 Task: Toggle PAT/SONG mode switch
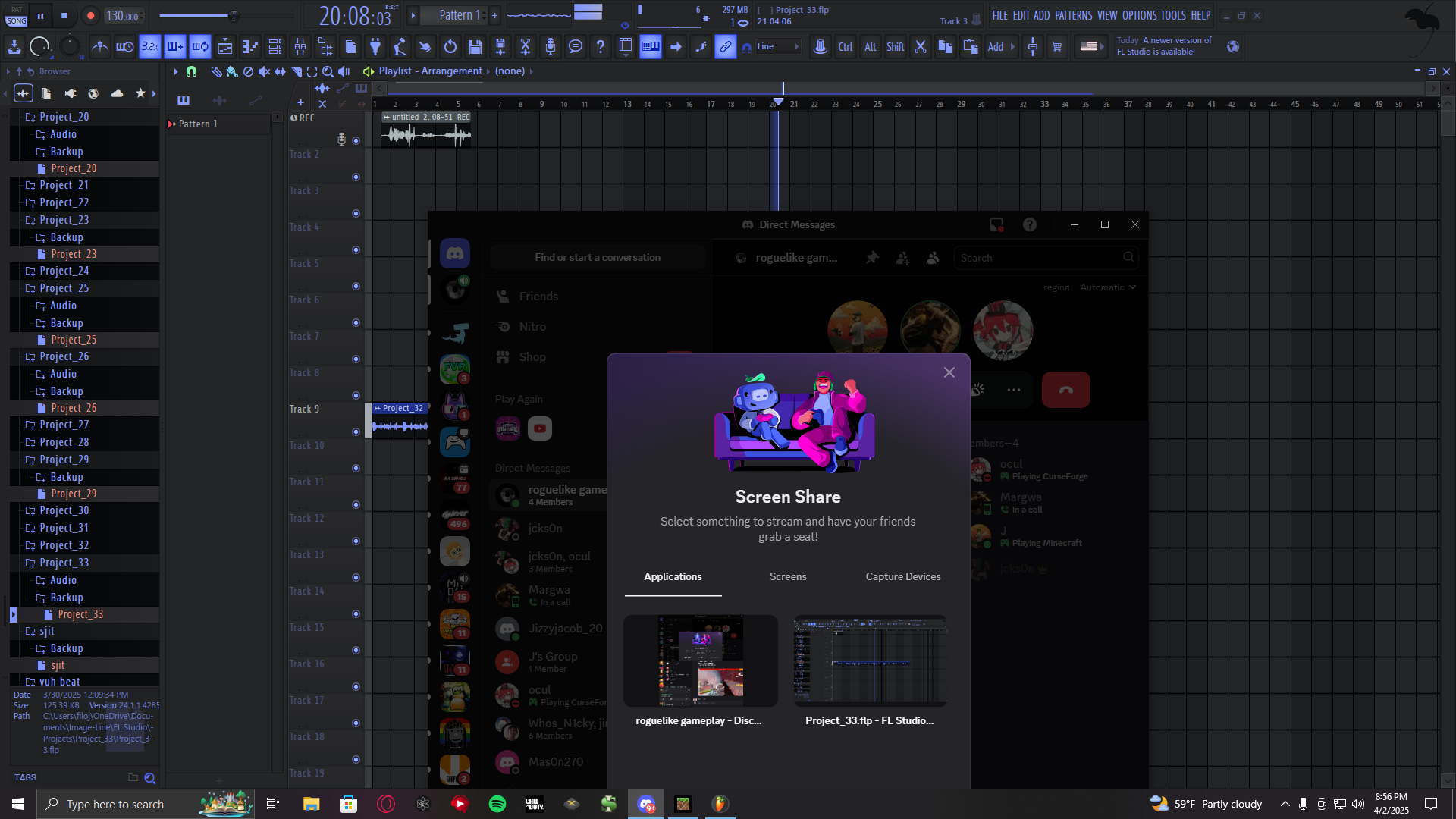click(16, 16)
